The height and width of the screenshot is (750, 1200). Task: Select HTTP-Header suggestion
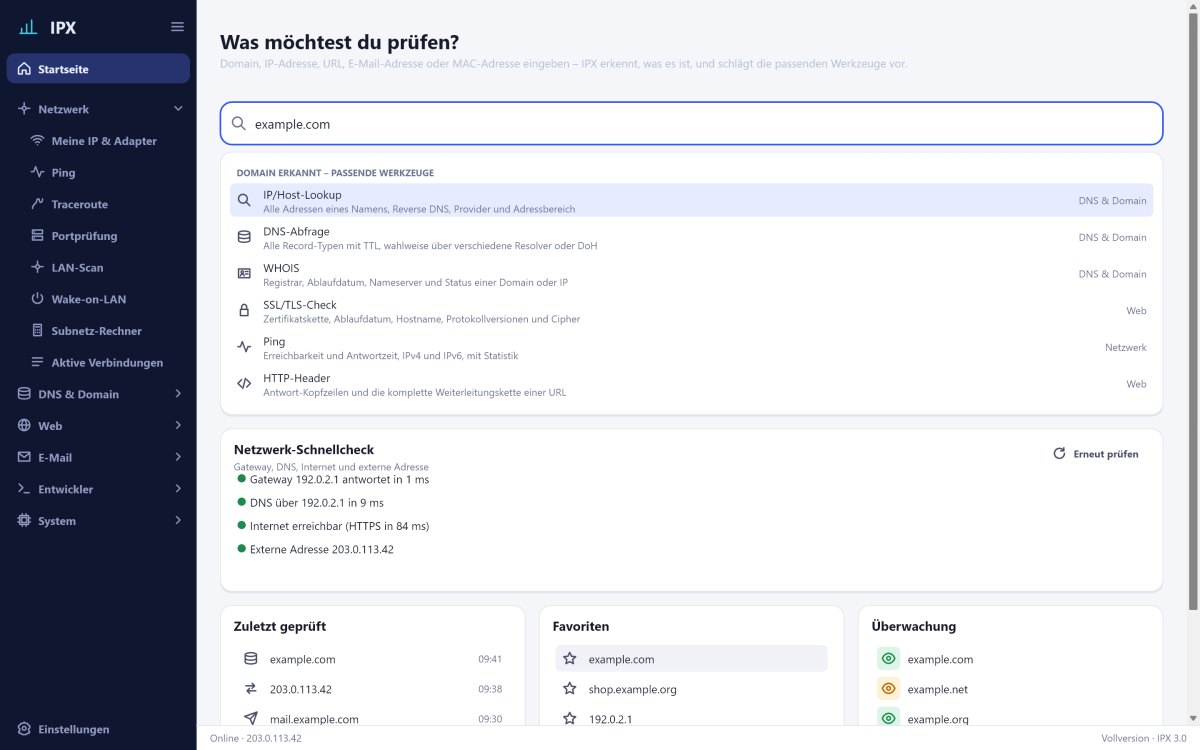coord(691,384)
